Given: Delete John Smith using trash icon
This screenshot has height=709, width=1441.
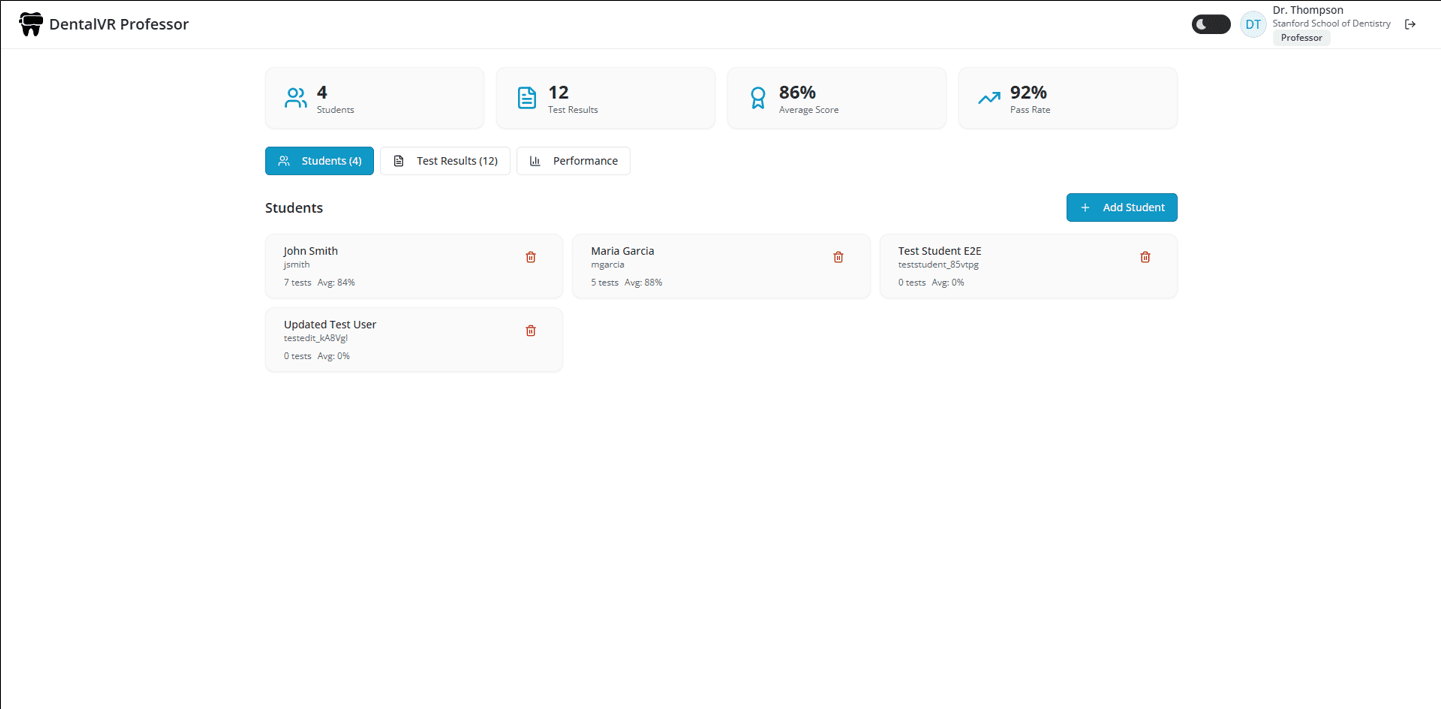Looking at the screenshot, I should pyautogui.click(x=531, y=257).
